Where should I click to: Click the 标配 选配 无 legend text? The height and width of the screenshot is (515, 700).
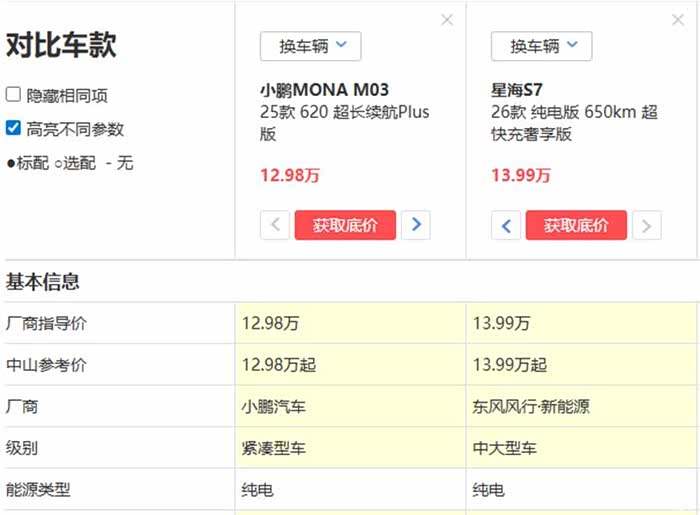(70, 163)
